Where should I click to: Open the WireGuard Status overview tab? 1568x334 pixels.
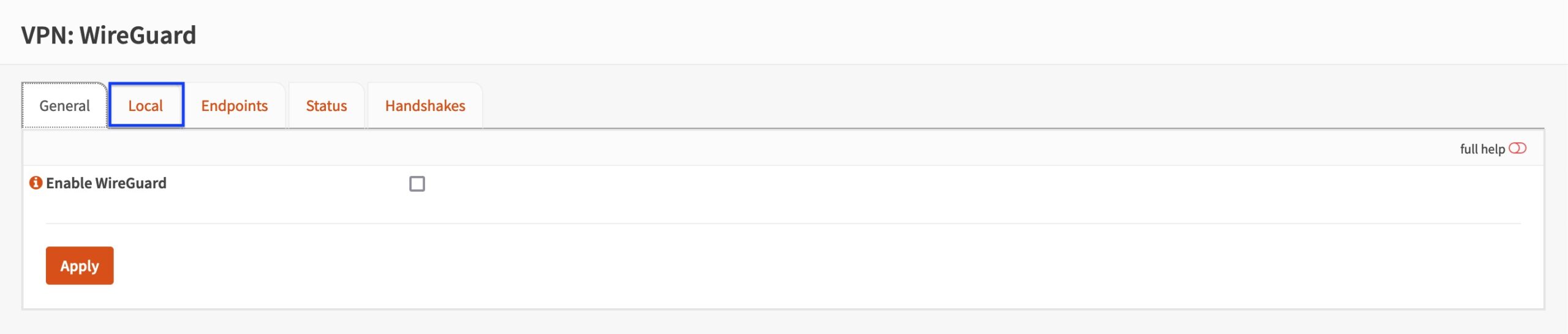(x=326, y=105)
